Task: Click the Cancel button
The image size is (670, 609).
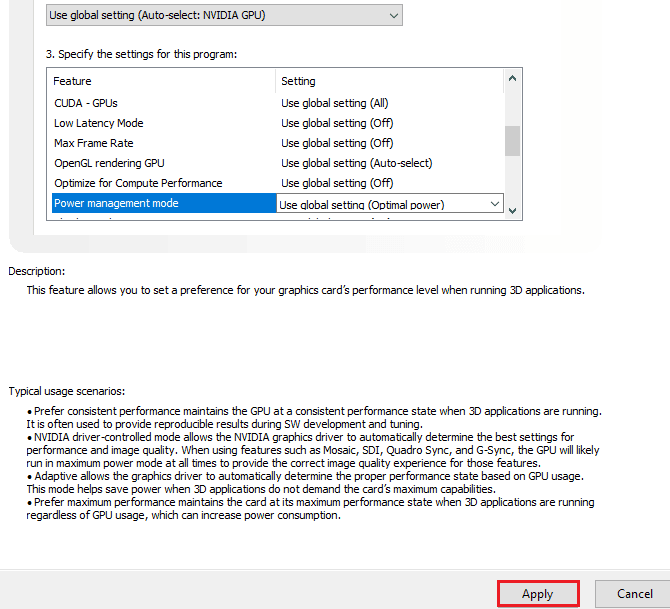Action: pos(634,594)
